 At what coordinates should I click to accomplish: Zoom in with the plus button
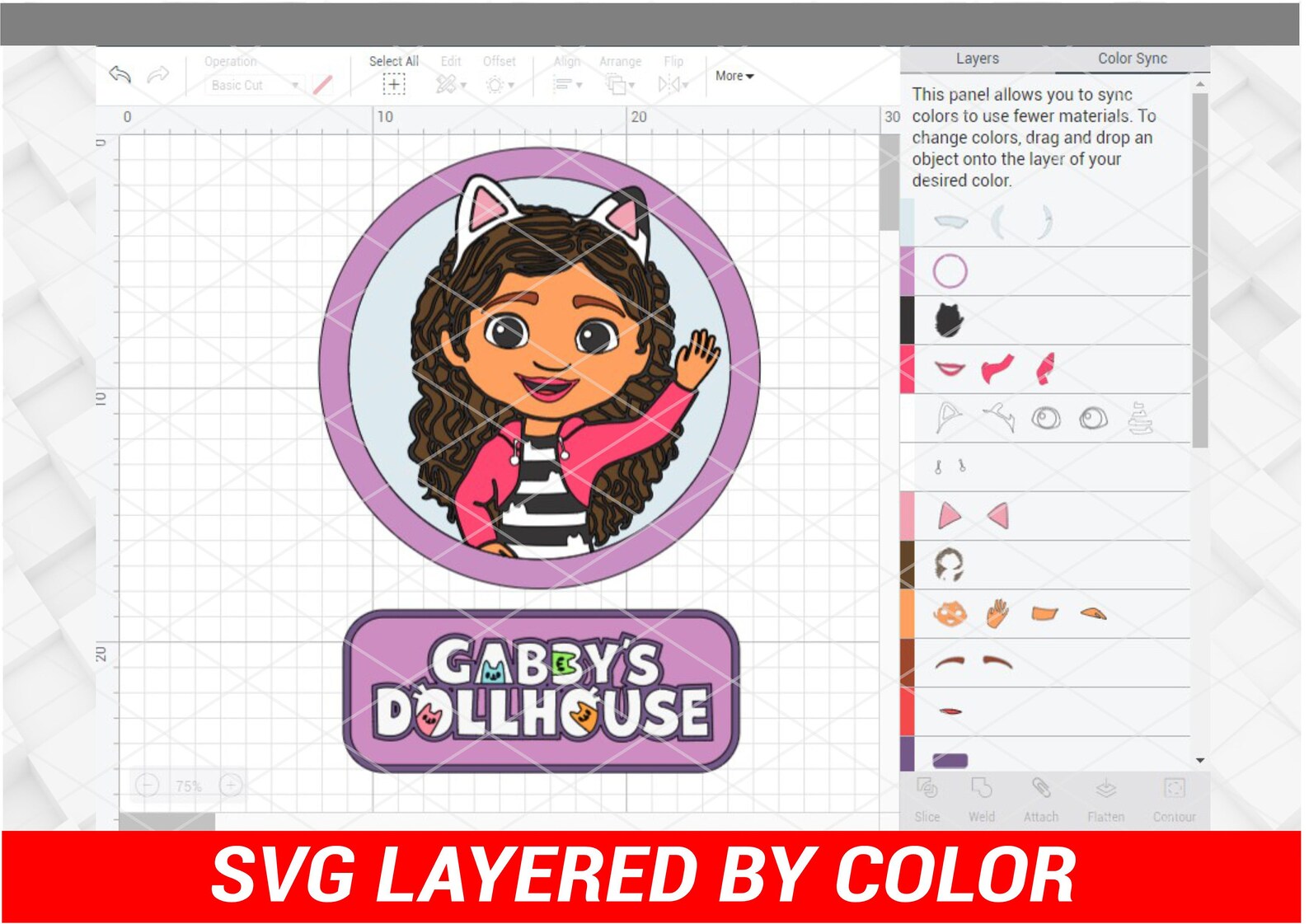pos(231,785)
